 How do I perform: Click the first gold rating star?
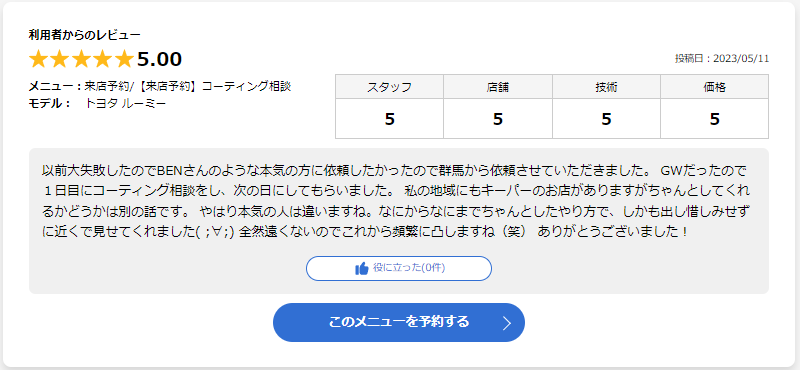[38, 60]
